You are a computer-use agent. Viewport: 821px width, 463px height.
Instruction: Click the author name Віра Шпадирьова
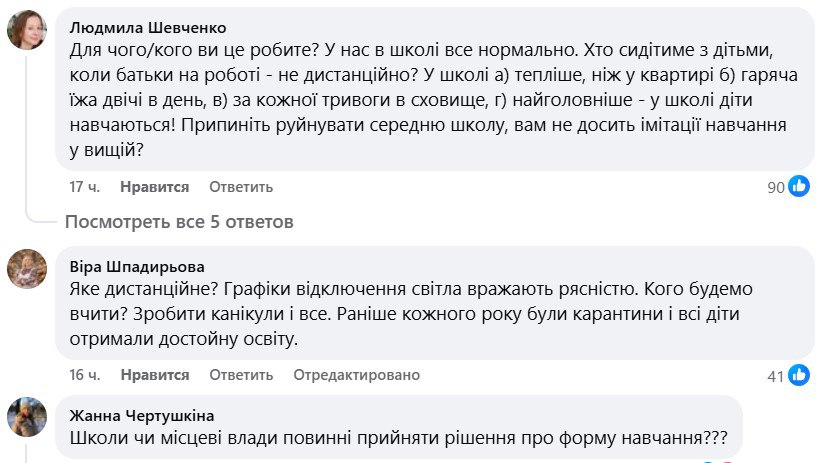click(138, 267)
